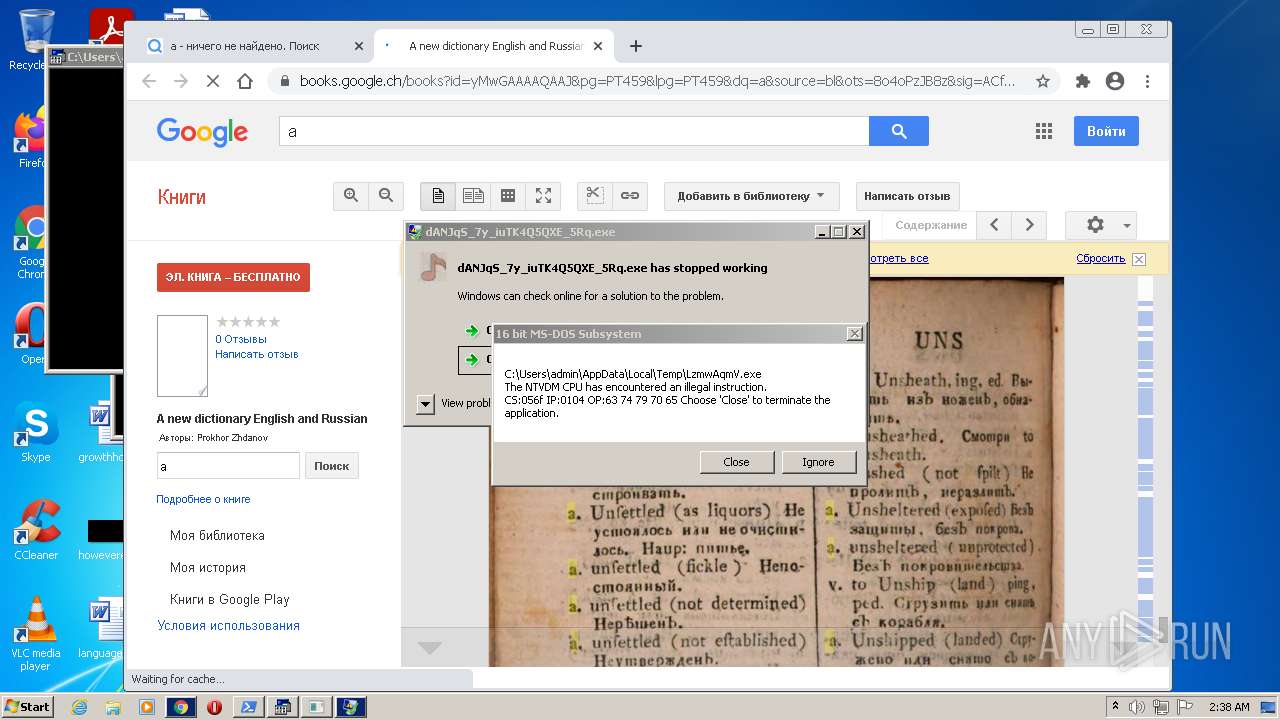
Task: Click ЭЛ. КНИГА – БЕСПЛАТНО button
Action: tap(233, 277)
